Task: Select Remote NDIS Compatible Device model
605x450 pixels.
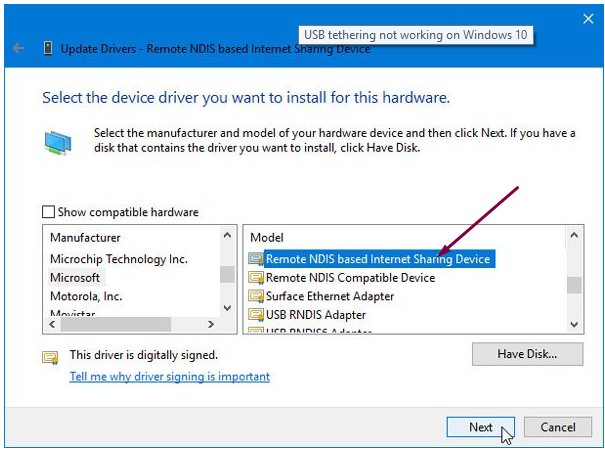Action: pyautogui.click(x=350, y=277)
